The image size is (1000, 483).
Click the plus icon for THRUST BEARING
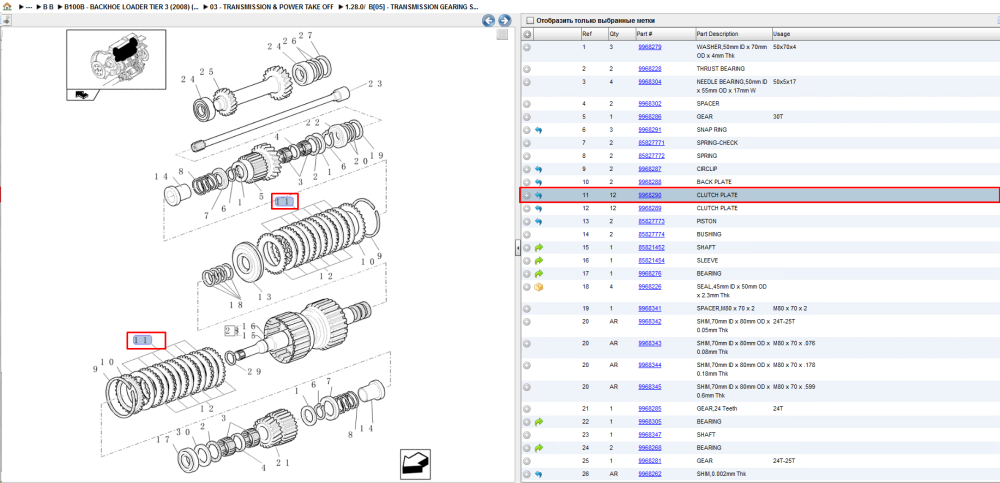point(527,68)
